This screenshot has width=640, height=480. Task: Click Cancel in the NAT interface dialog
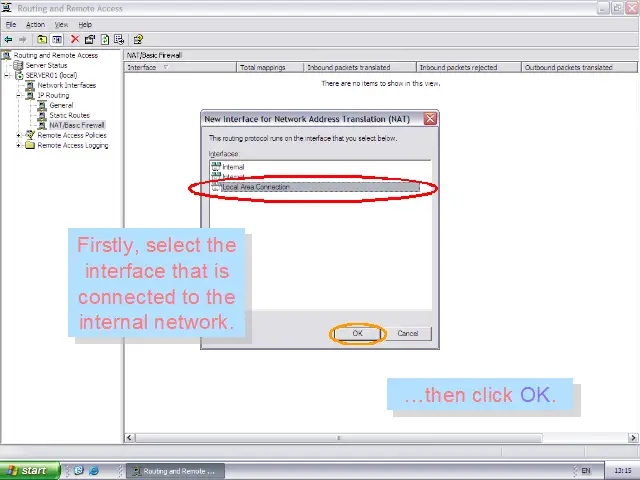coord(408,333)
